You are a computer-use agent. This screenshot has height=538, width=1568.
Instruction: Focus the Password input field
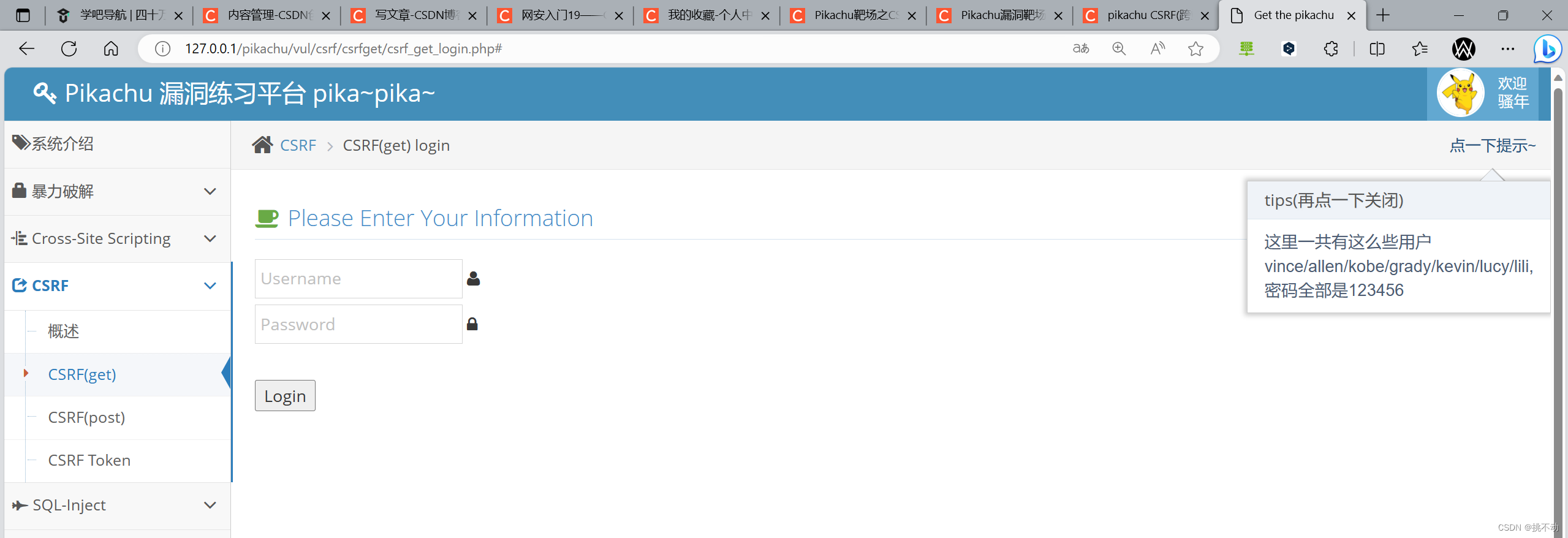[358, 324]
